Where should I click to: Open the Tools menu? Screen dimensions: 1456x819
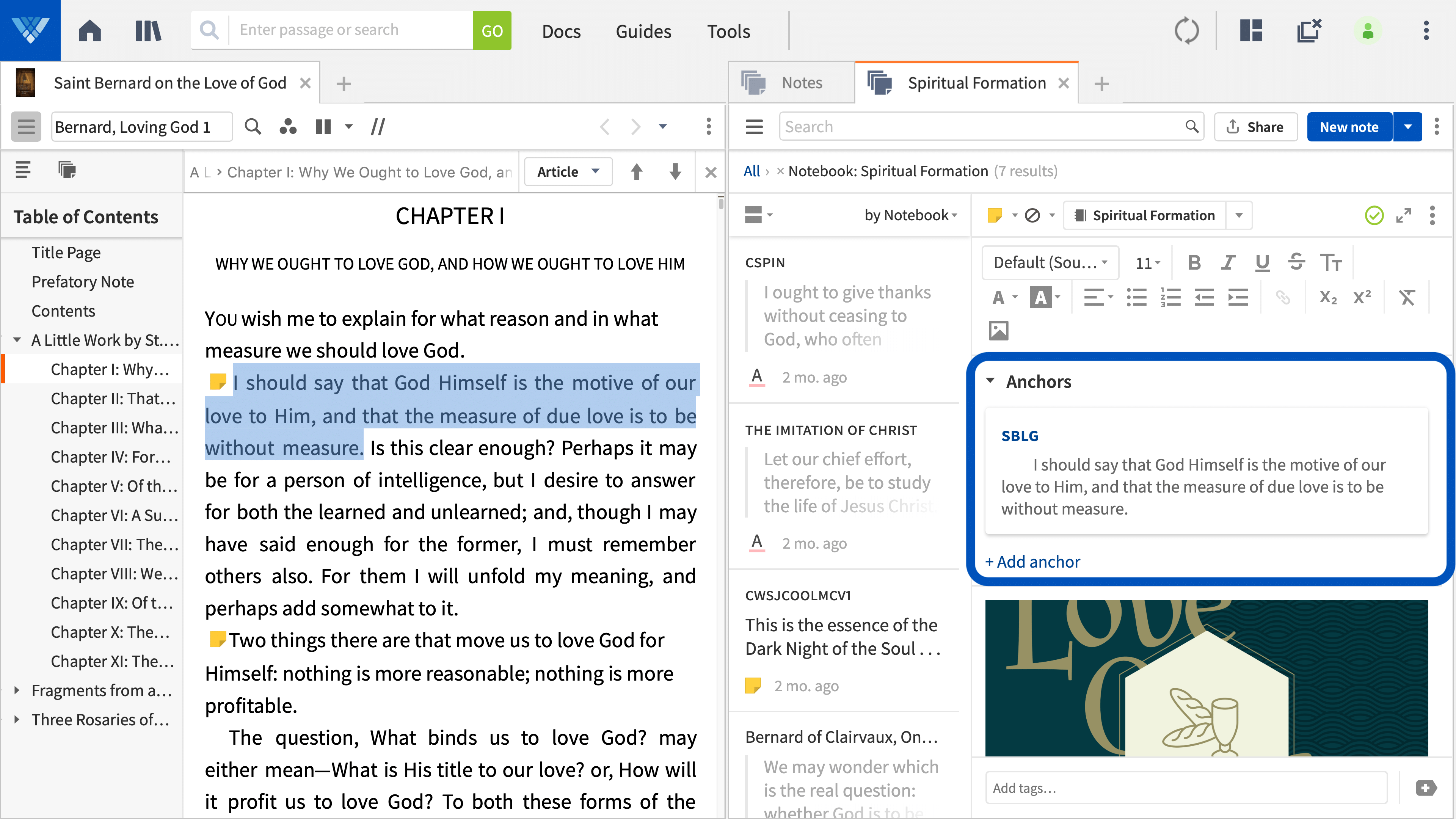728,31
